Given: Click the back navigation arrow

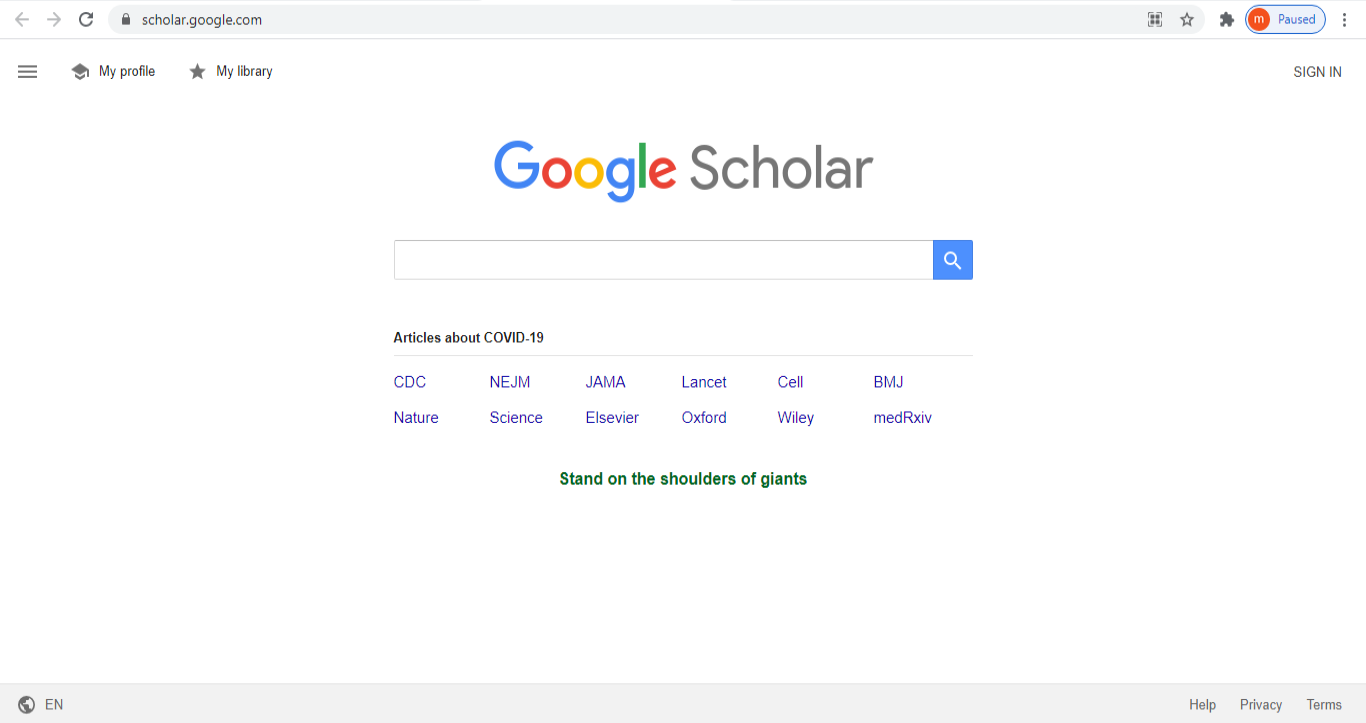Looking at the screenshot, I should pos(21,18).
